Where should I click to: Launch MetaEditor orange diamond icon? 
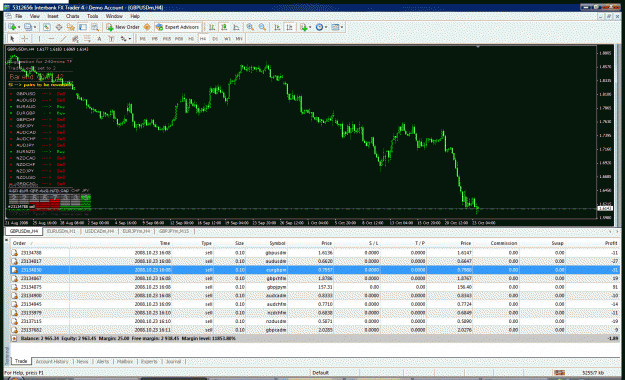coord(147,27)
